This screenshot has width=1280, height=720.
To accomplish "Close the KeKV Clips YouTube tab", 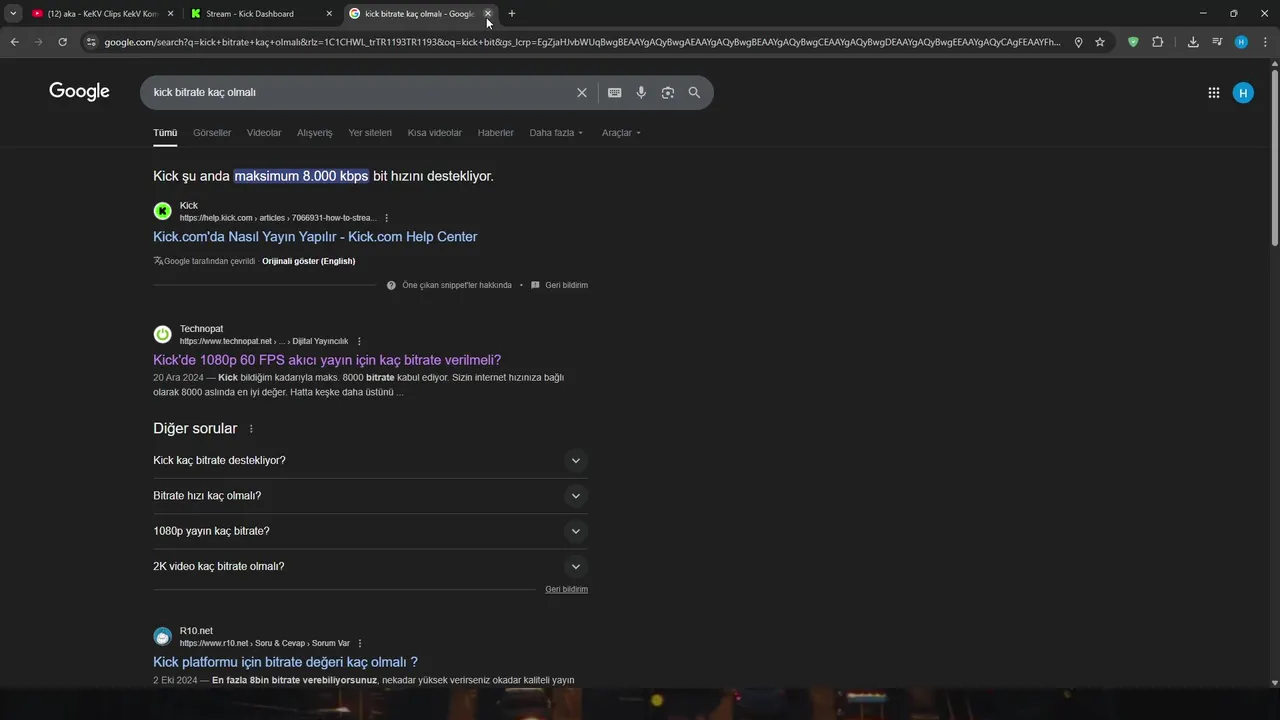I will 170,14.
